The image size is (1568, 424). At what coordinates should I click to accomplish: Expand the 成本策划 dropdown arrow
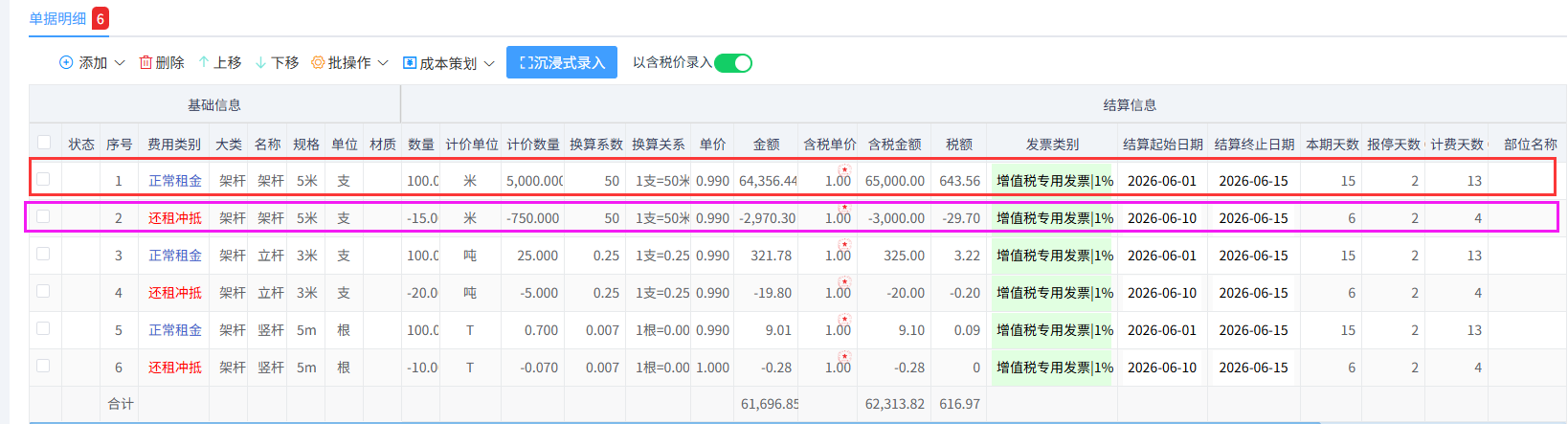[x=489, y=63]
